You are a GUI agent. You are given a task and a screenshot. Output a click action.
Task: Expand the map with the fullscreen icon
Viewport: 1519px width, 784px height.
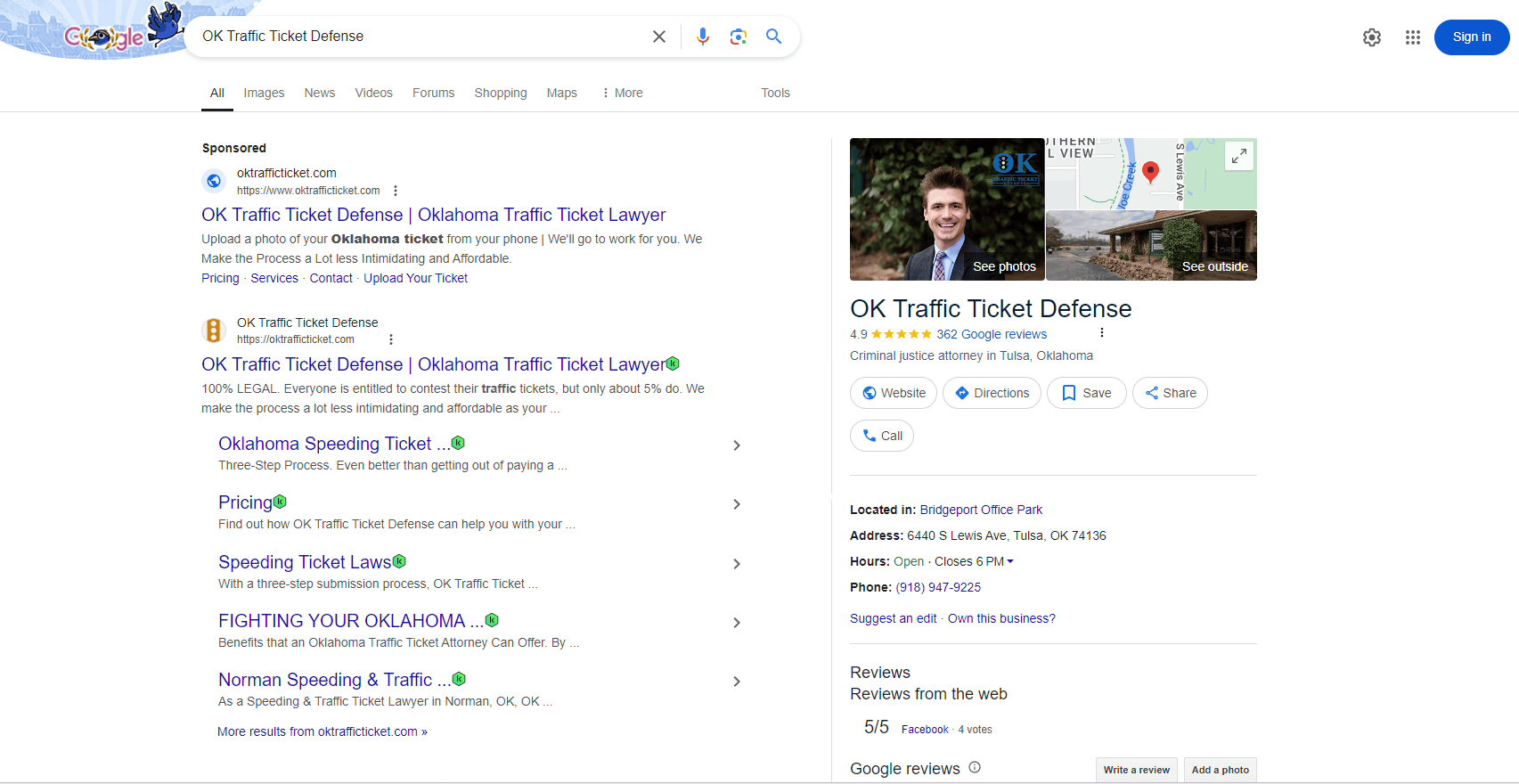click(1239, 156)
